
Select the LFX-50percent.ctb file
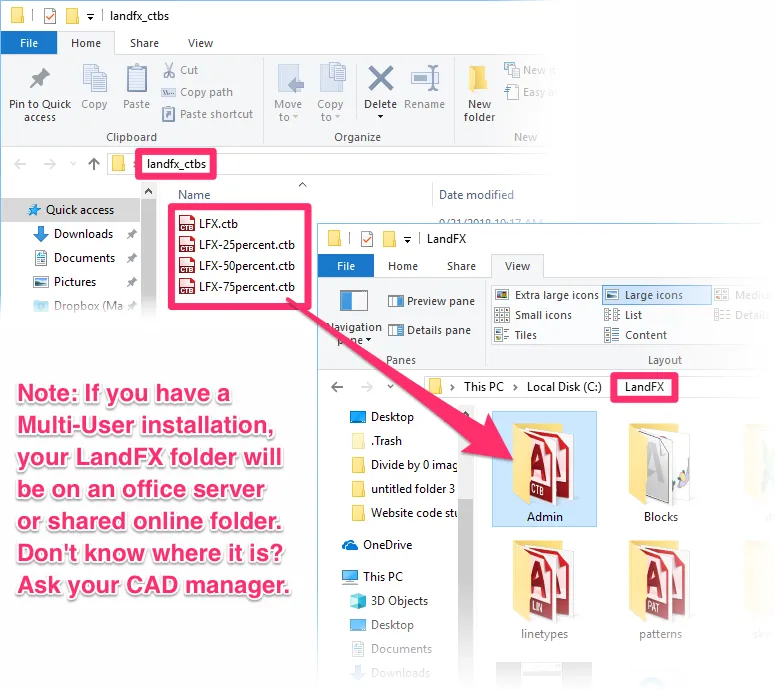coord(246,266)
